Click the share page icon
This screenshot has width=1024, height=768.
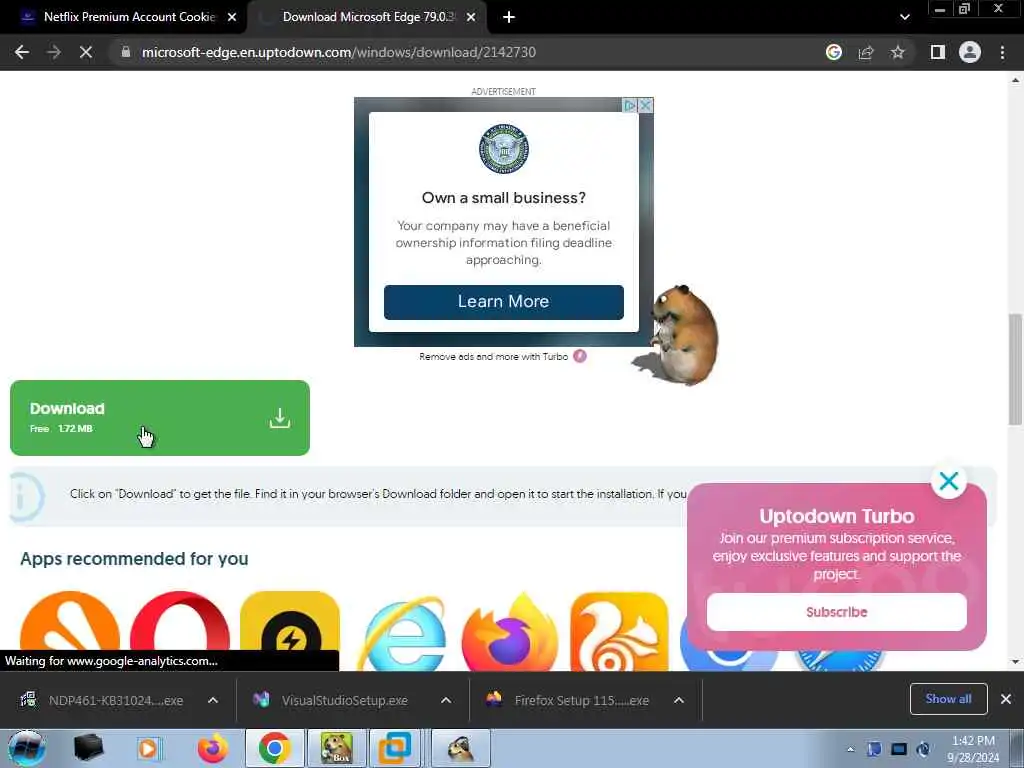pos(866,52)
